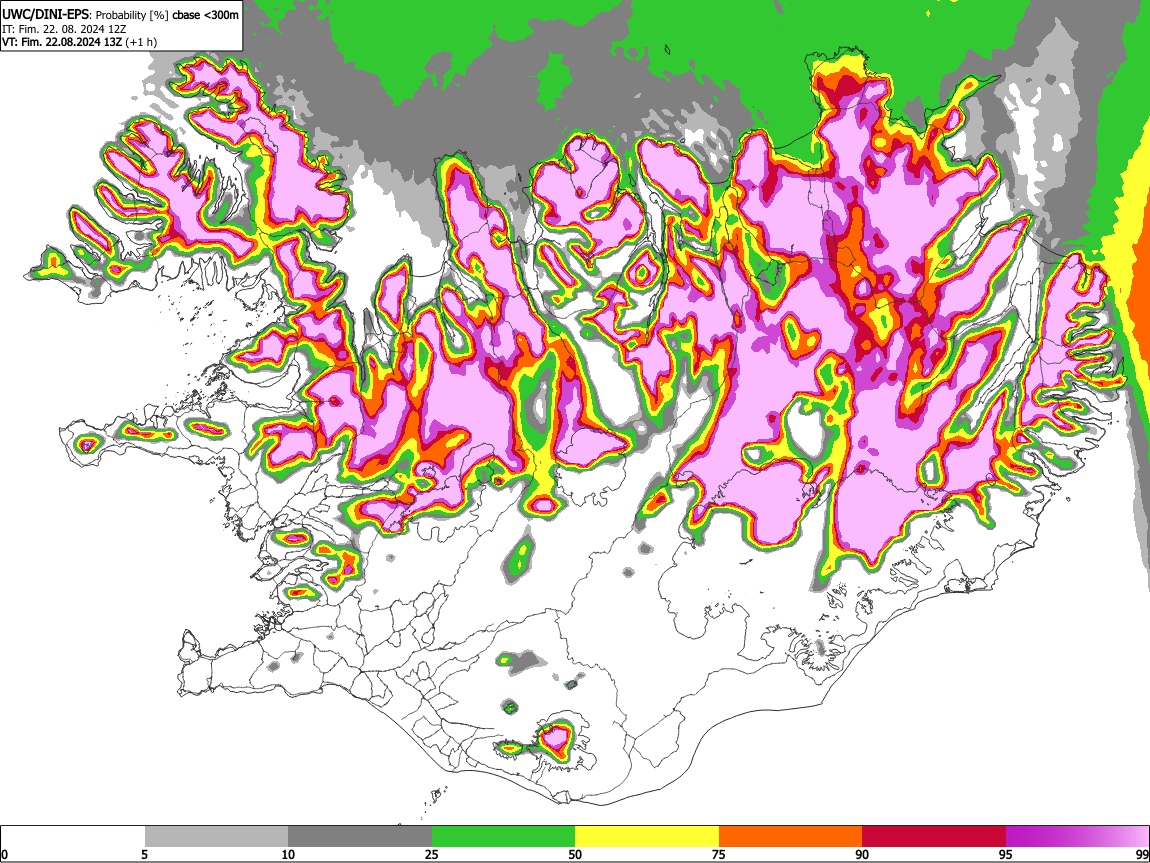Click the green 25-50 legend segment
This screenshot has height=863, width=1150.
pos(503,836)
